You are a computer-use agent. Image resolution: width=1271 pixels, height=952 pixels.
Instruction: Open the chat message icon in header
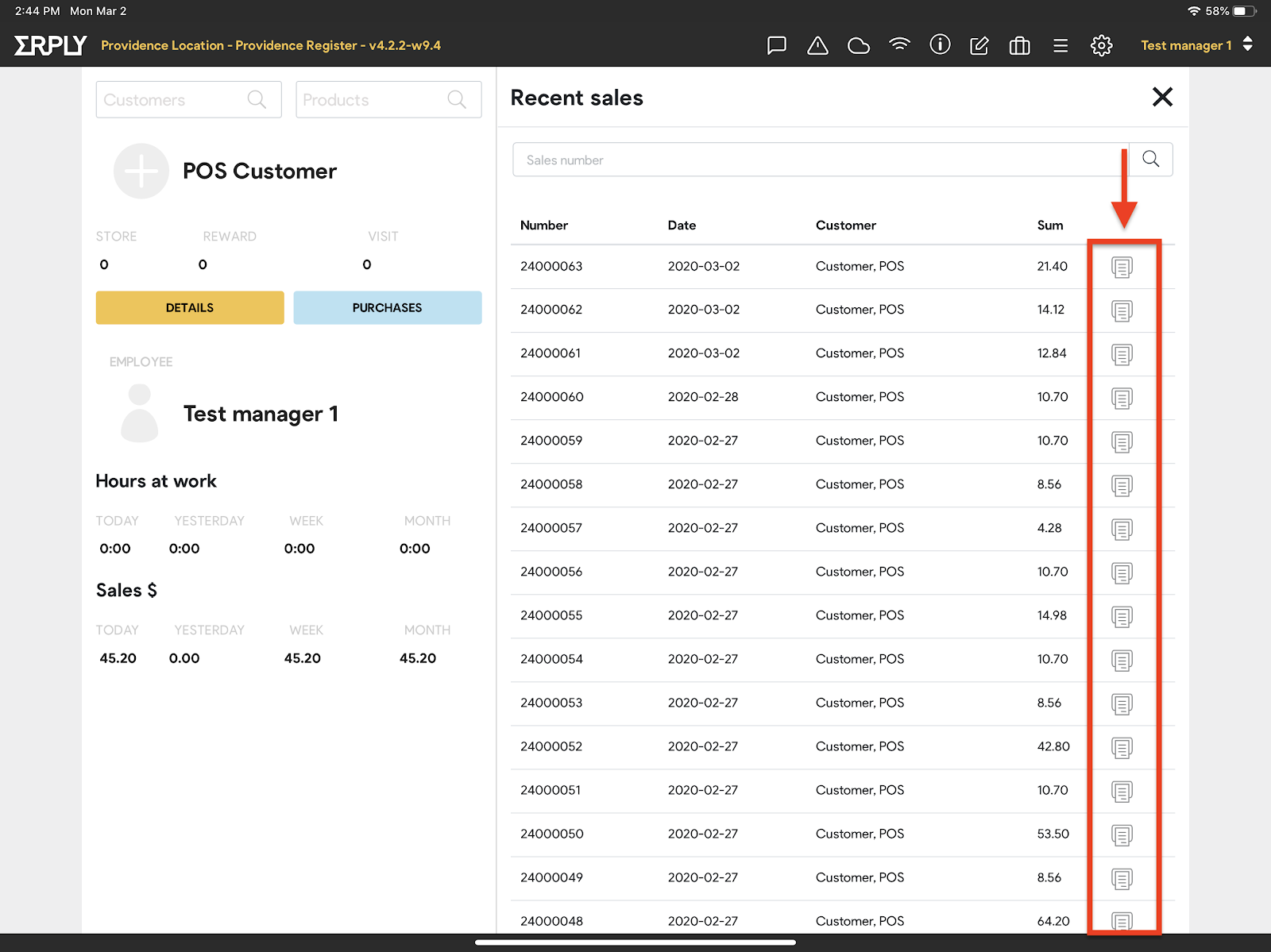coord(776,45)
